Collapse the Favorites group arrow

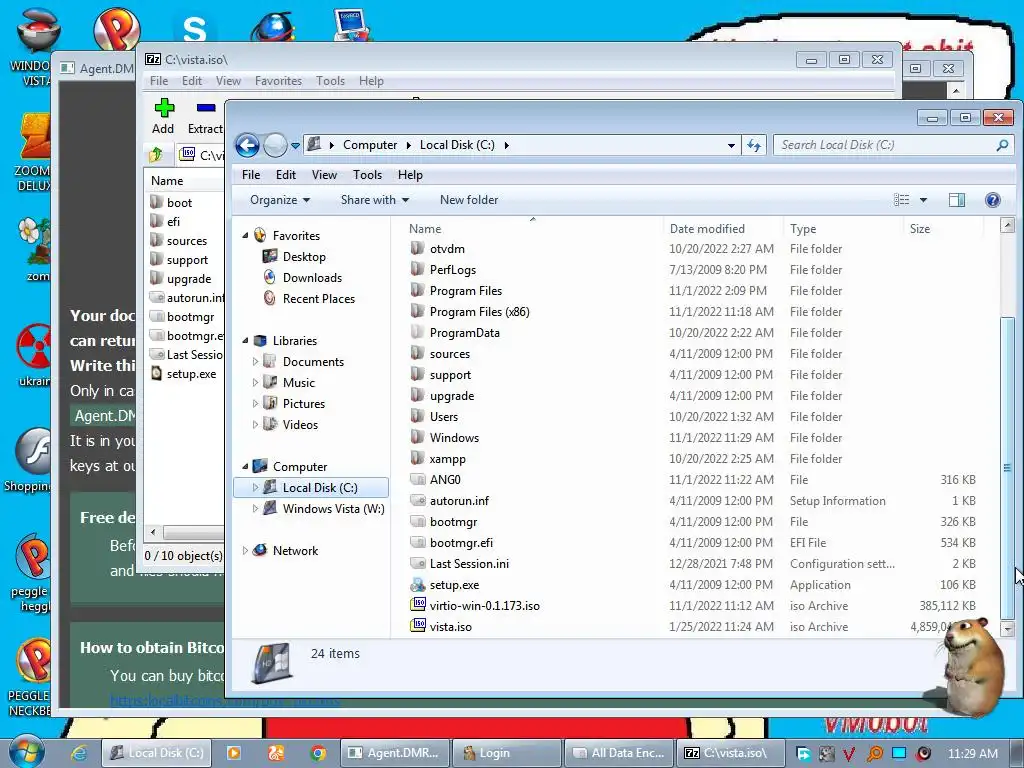pyautogui.click(x=246, y=235)
